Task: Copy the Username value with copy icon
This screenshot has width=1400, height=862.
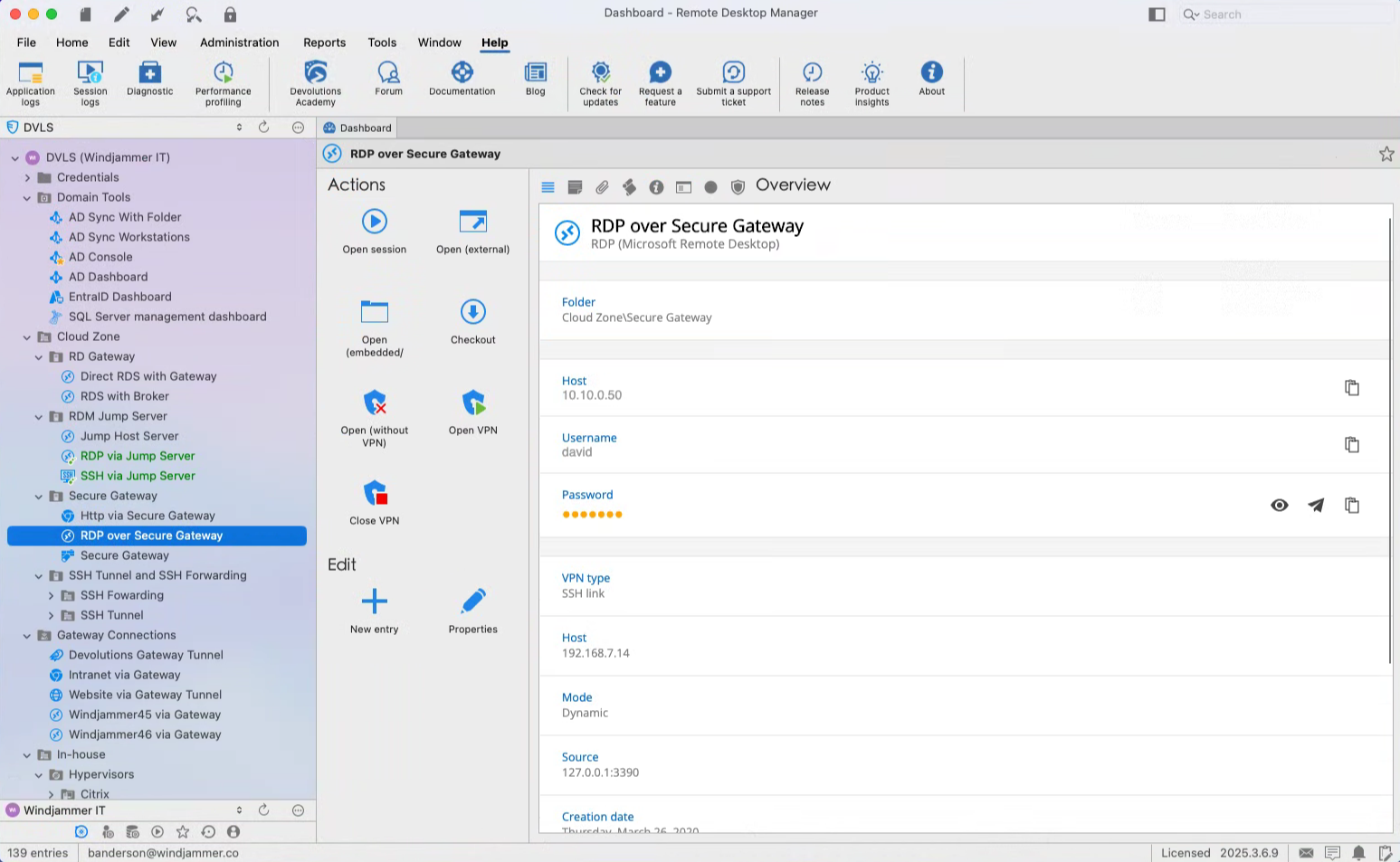Action: coord(1351,445)
